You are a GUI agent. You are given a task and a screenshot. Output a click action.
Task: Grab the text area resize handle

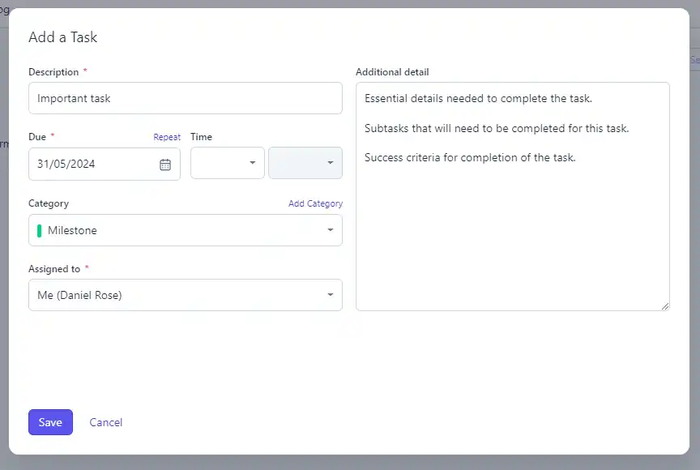click(x=665, y=306)
